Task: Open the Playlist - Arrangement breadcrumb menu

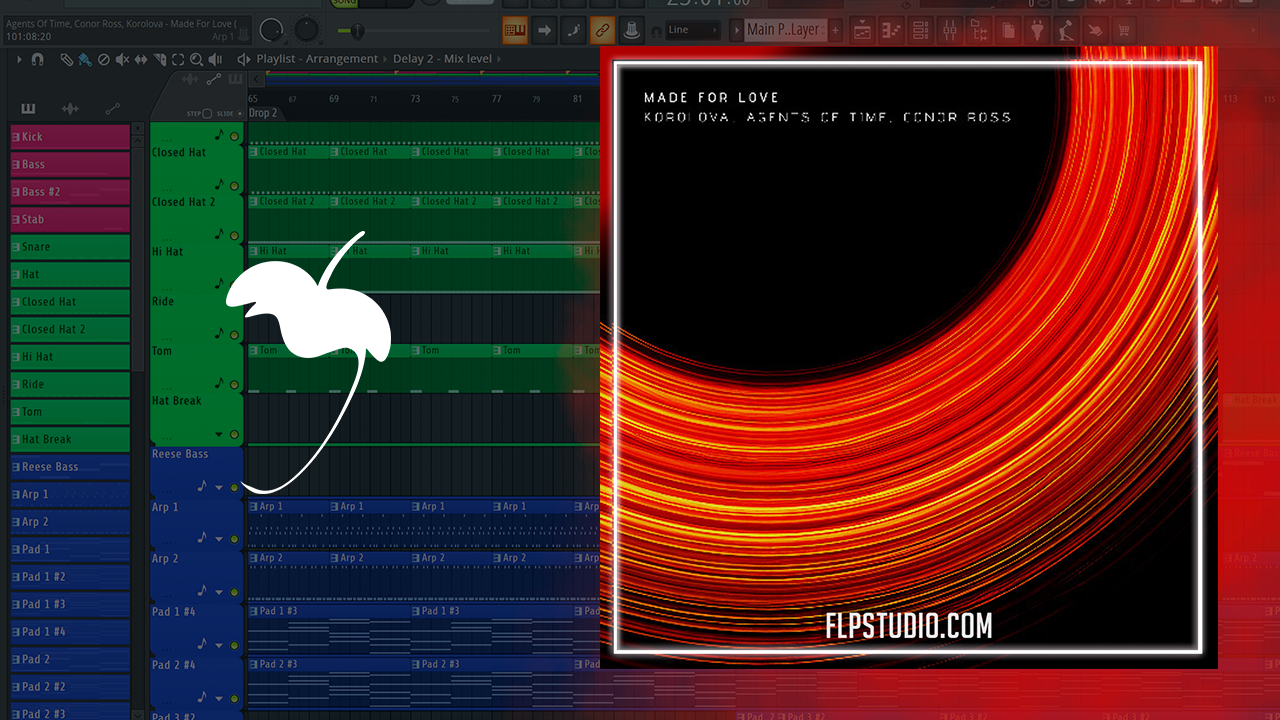Action: pos(317,59)
